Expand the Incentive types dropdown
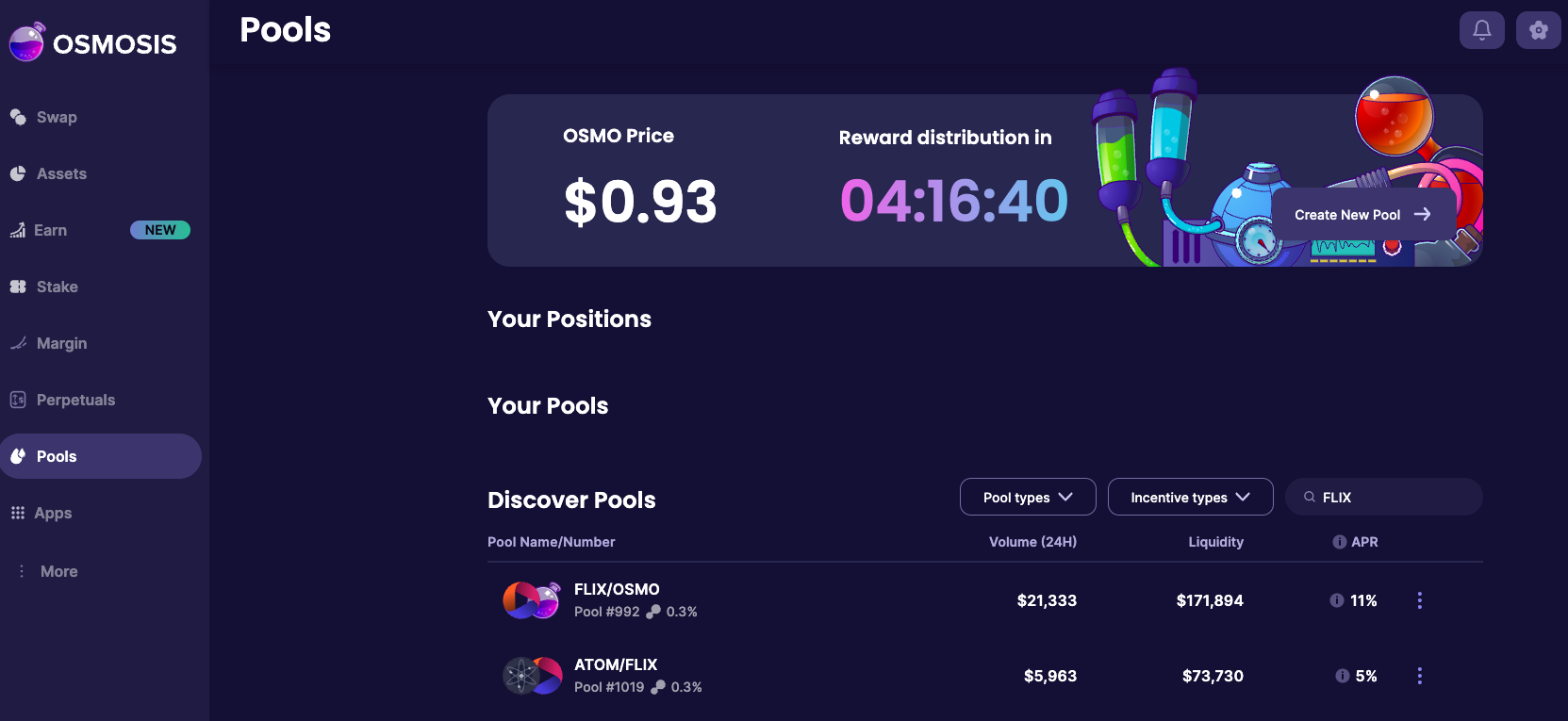This screenshot has height=721, width=1568. 1190,497
